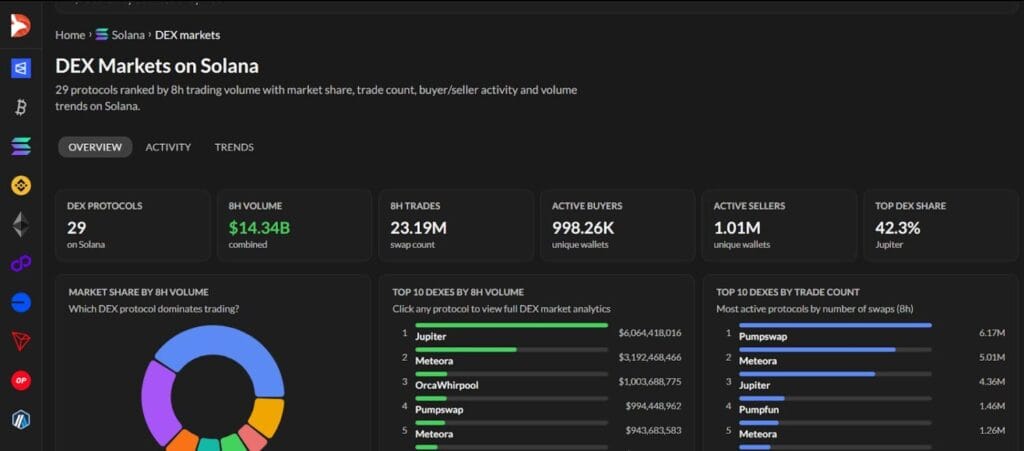Click the 6.17M trade count value
Screen dimensions: 1024x451
[992, 333]
